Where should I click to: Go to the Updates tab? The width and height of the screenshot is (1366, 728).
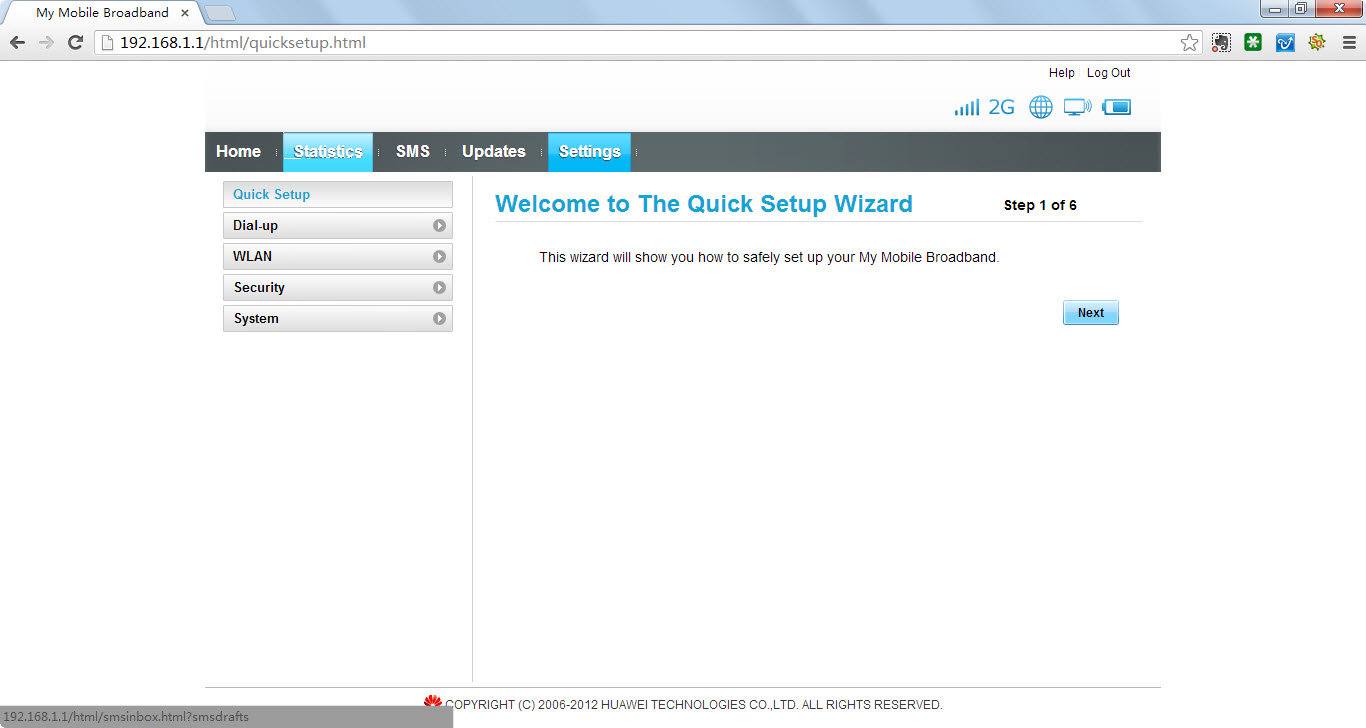(x=493, y=152)
